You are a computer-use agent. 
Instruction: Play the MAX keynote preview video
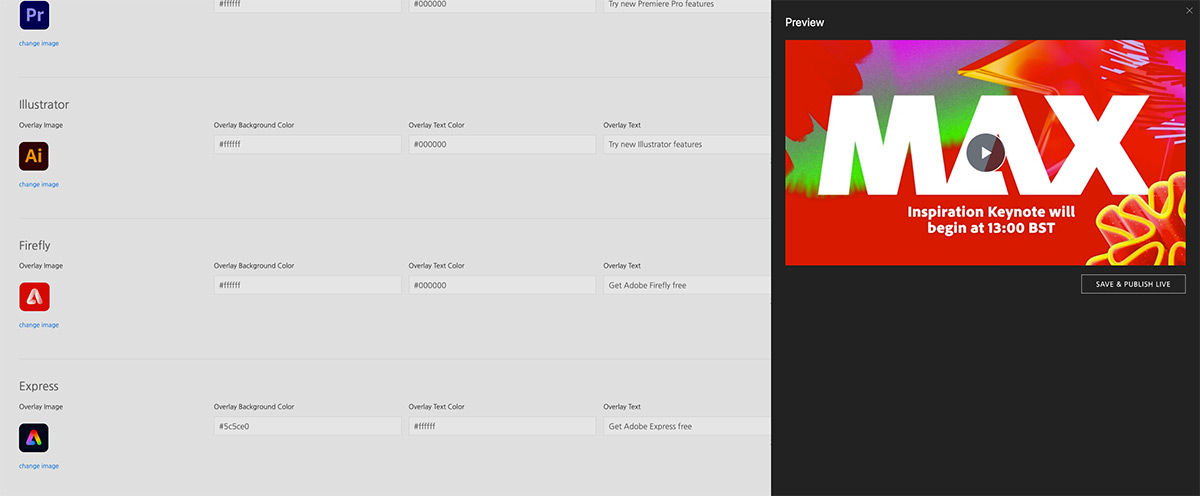coord(985,153)
